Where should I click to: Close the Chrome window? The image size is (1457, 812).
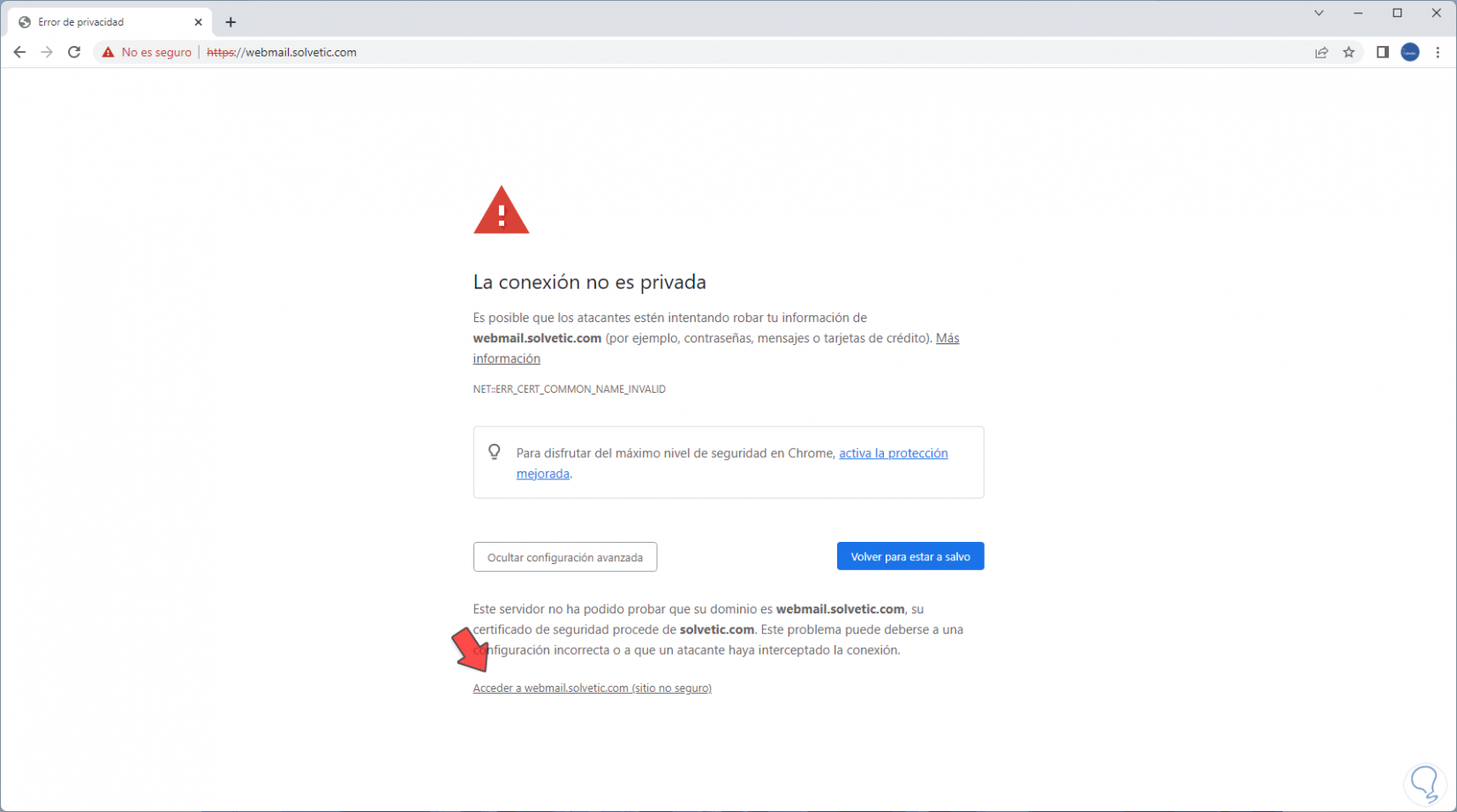(1437, 13)
